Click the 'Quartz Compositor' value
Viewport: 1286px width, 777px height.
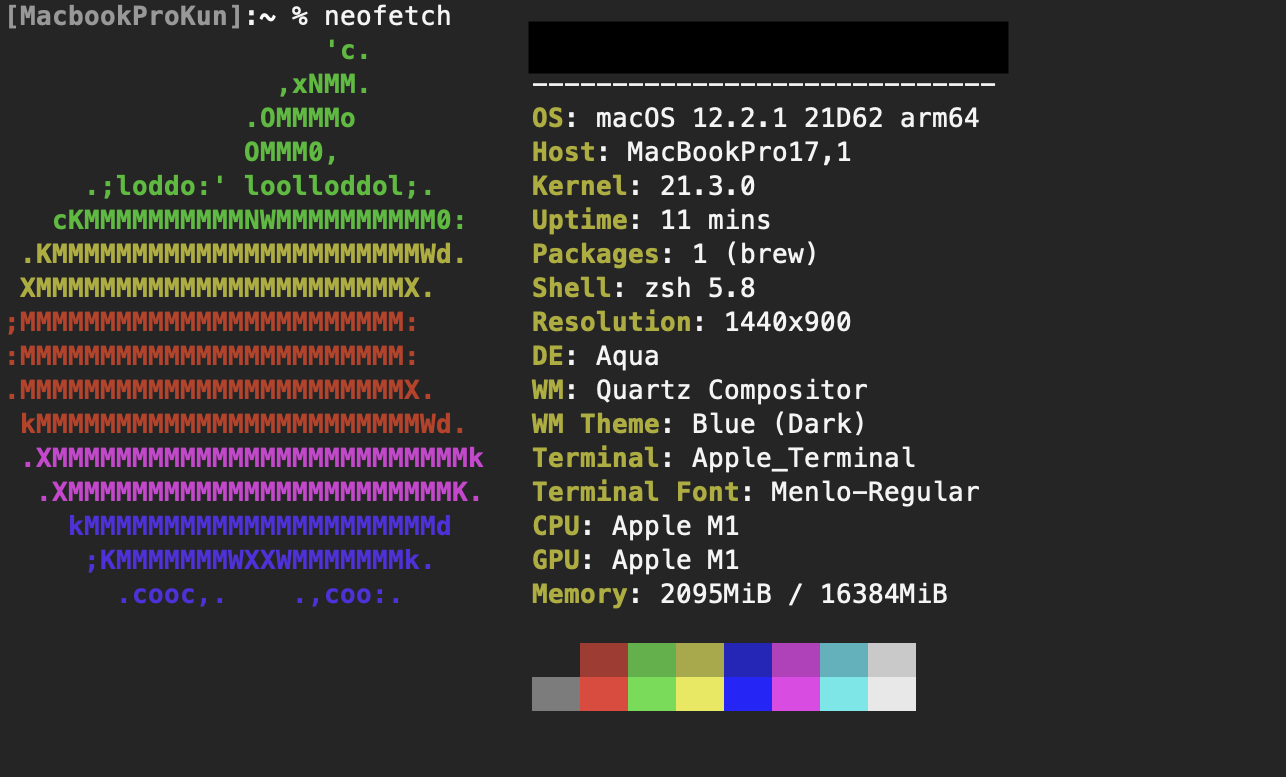click(x=732, y=390)
